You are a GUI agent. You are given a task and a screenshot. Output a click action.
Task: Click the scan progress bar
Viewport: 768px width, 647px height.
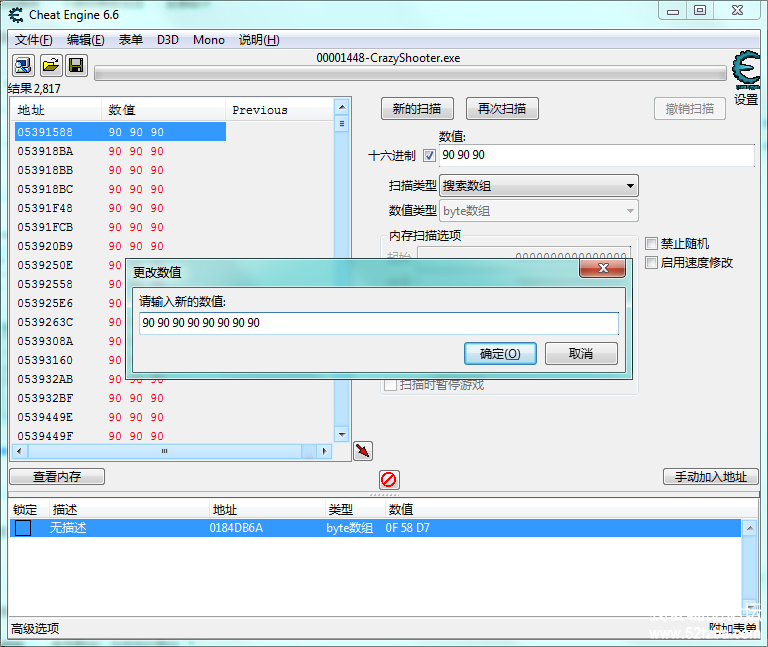click(410, 73)
